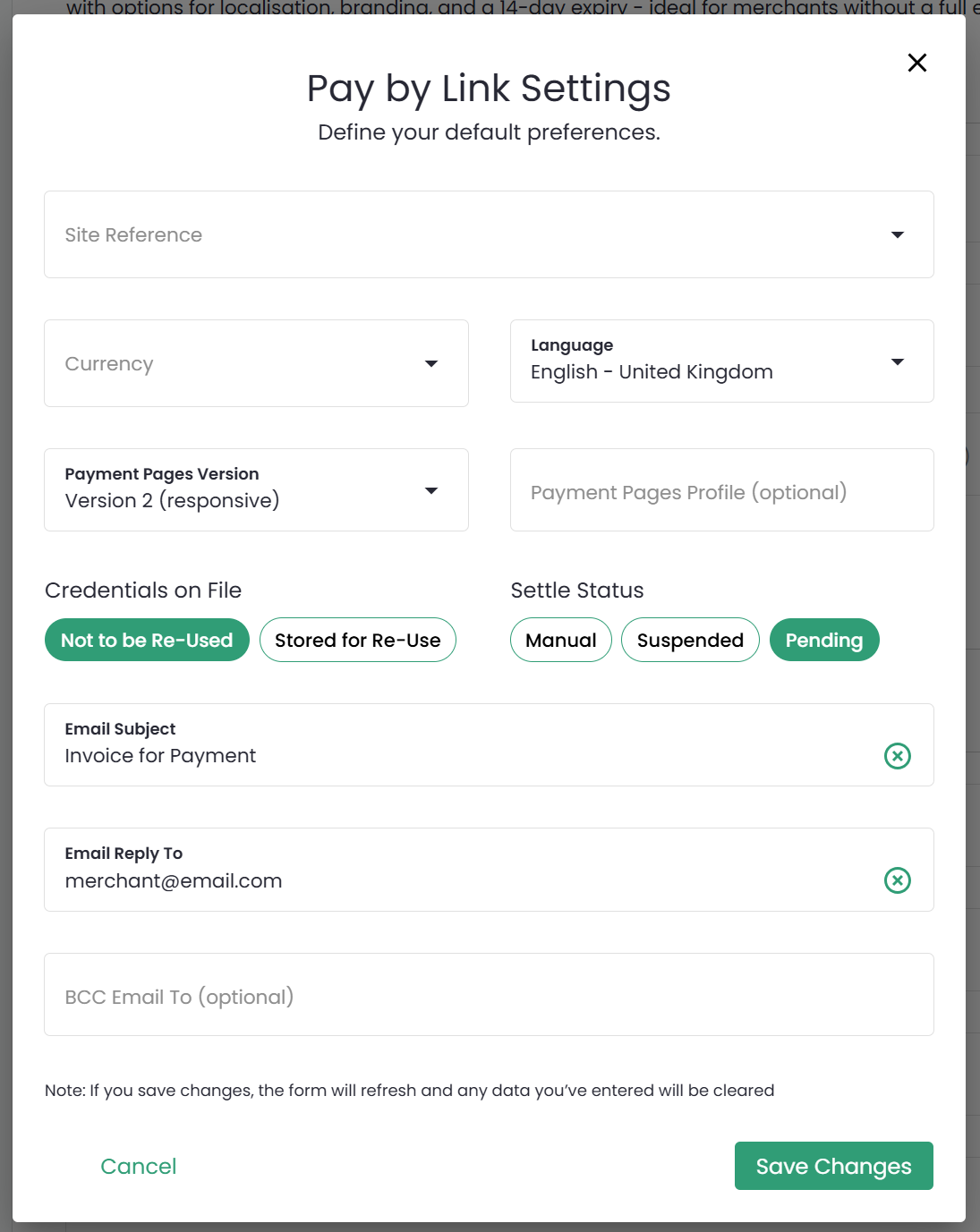Set settle status to Suspended
Image resolution: width=980 pixels, height=1232 pixels.
tap(690, 640)
